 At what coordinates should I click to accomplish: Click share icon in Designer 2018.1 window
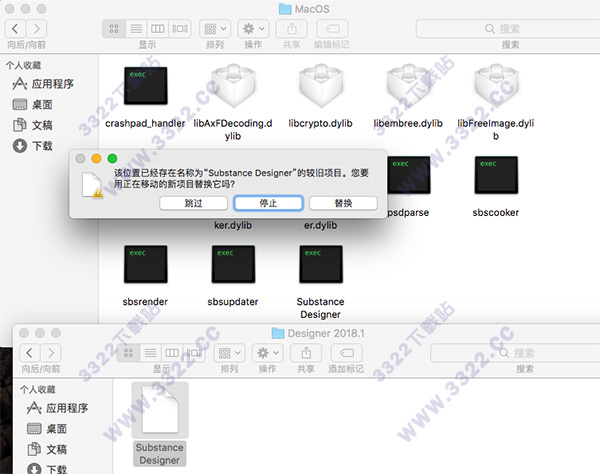(306, 353)
